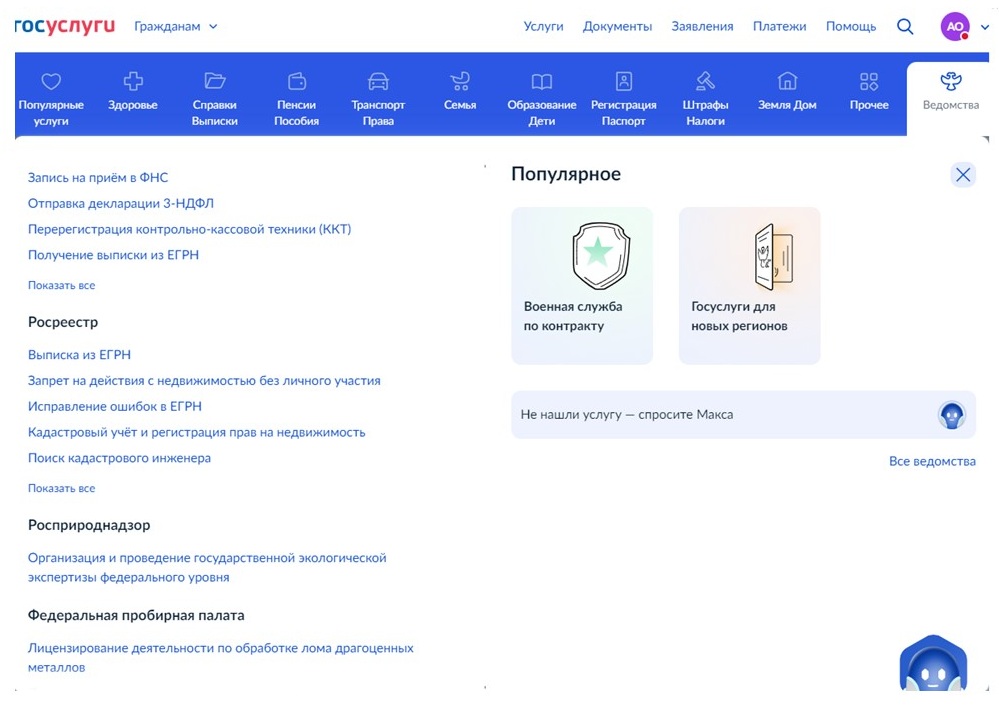Viewport: 999px width, 707px height.
Task: Open the Популярные услуги heart icon category
Action: pyautogui.click(x=51, y=82)
